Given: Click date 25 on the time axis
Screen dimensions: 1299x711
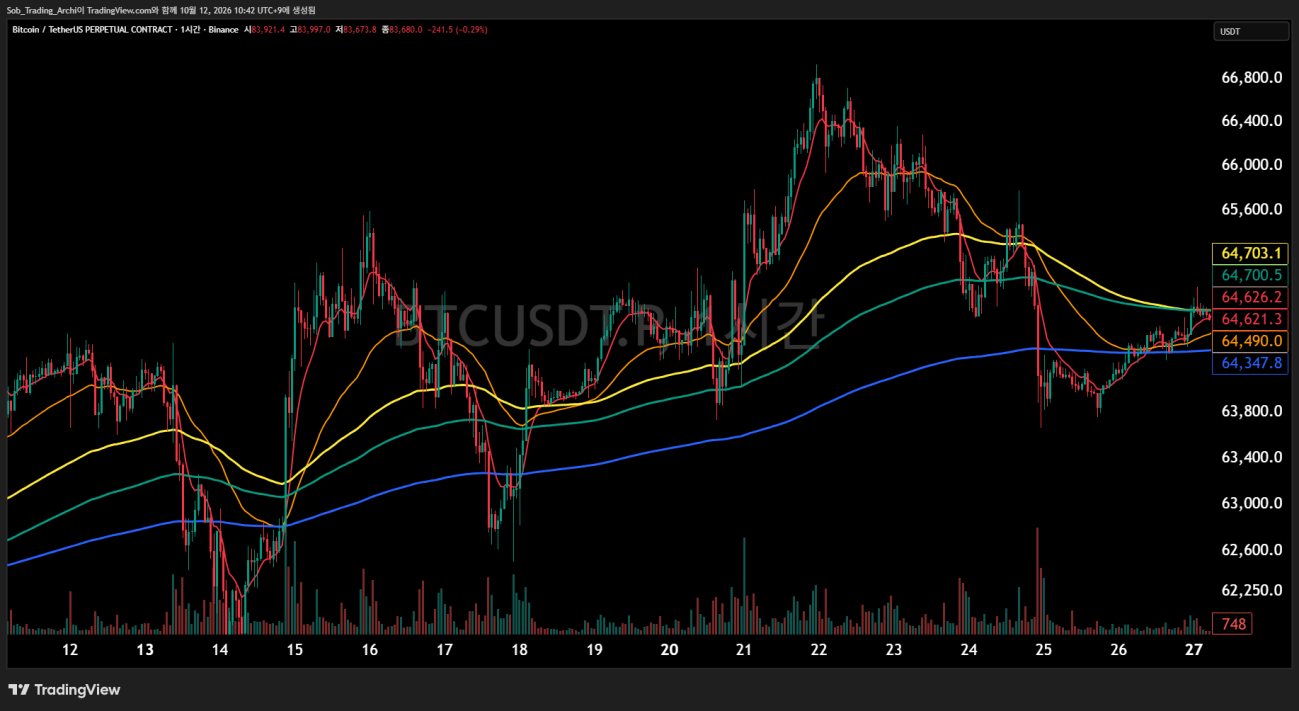Looking at the screenshot, I should pos(1043,650).
